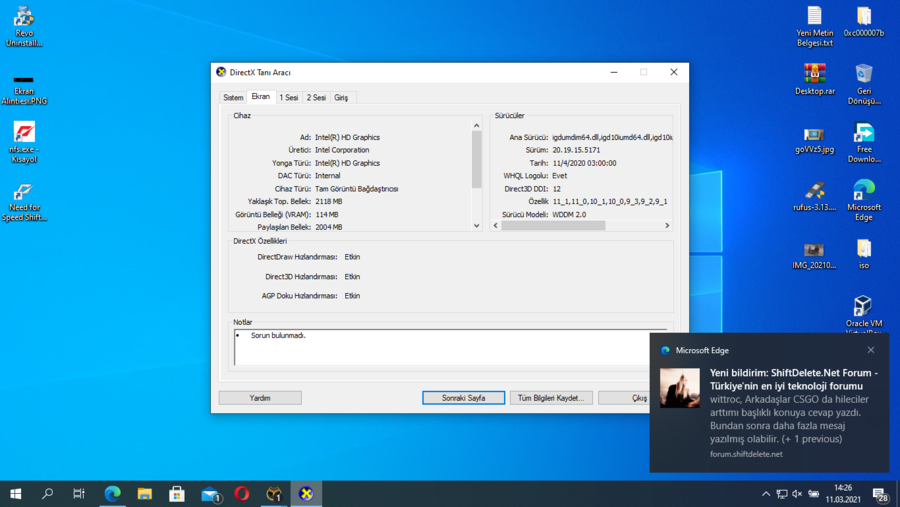Click Çıkış button
This screenshot has width=900, height=507.
click(624, 398)
